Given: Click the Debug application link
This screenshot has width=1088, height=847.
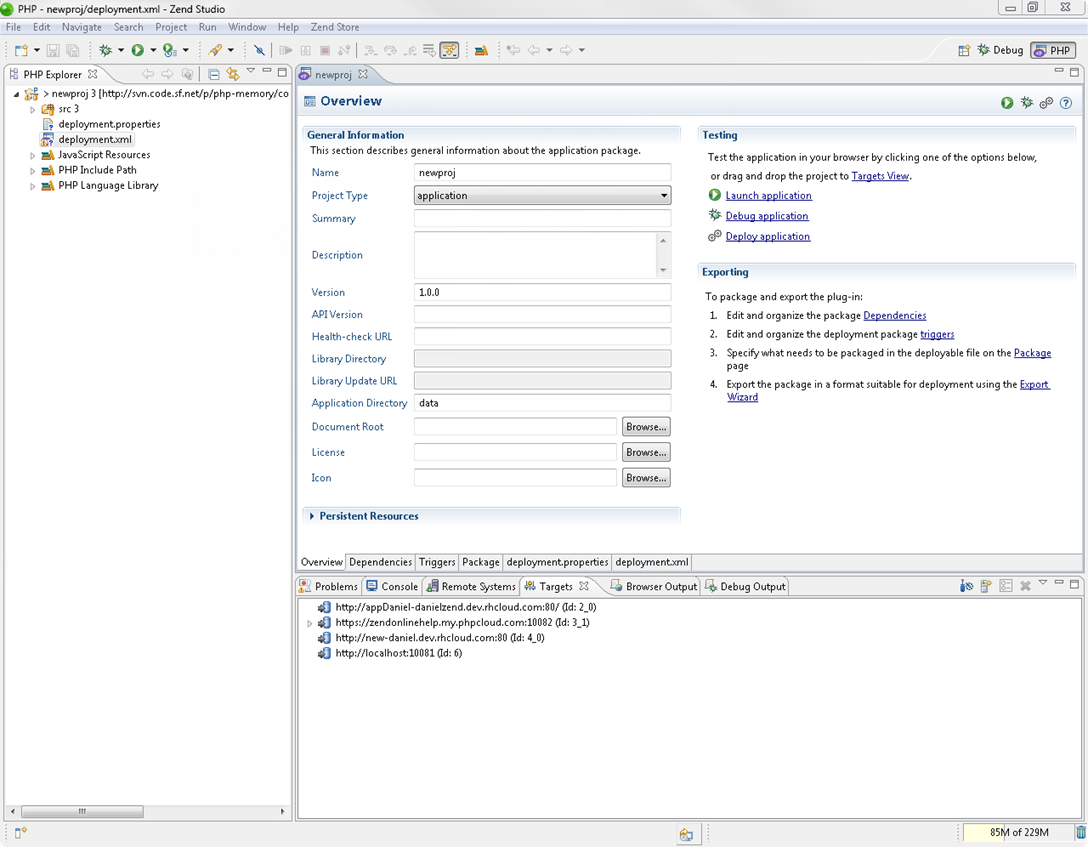Looking at the screenshot, I should point(767,216).
